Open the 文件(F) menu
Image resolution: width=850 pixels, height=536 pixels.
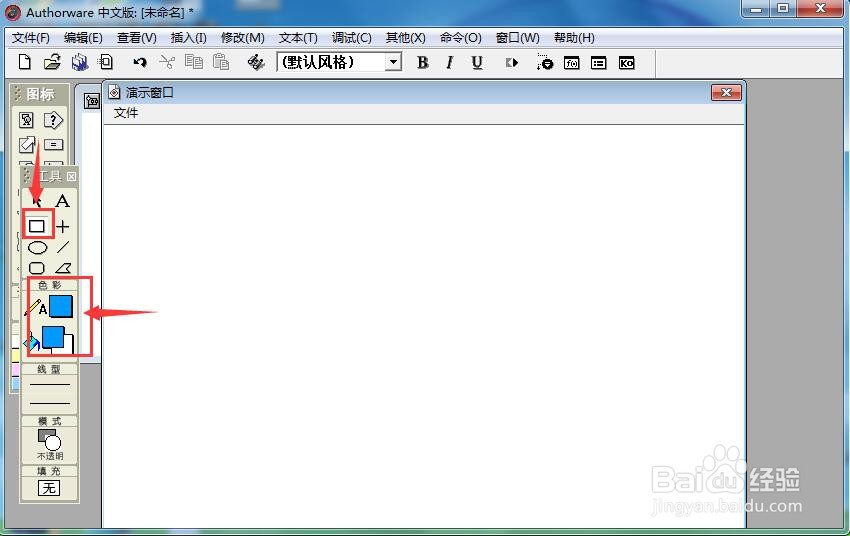31,38
